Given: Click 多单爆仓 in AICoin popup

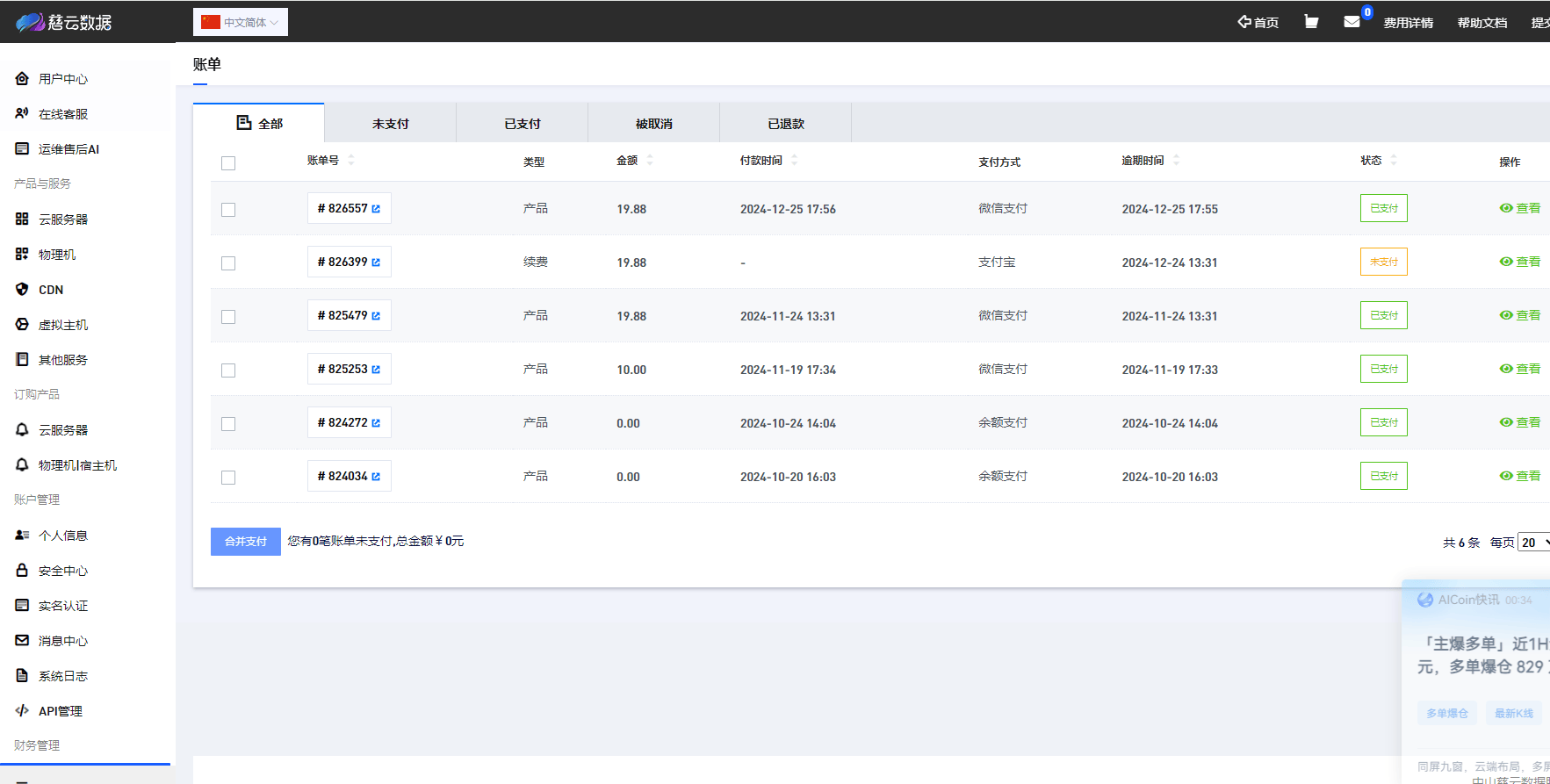Looking at the screenshot, I should tap(1447, 713).
